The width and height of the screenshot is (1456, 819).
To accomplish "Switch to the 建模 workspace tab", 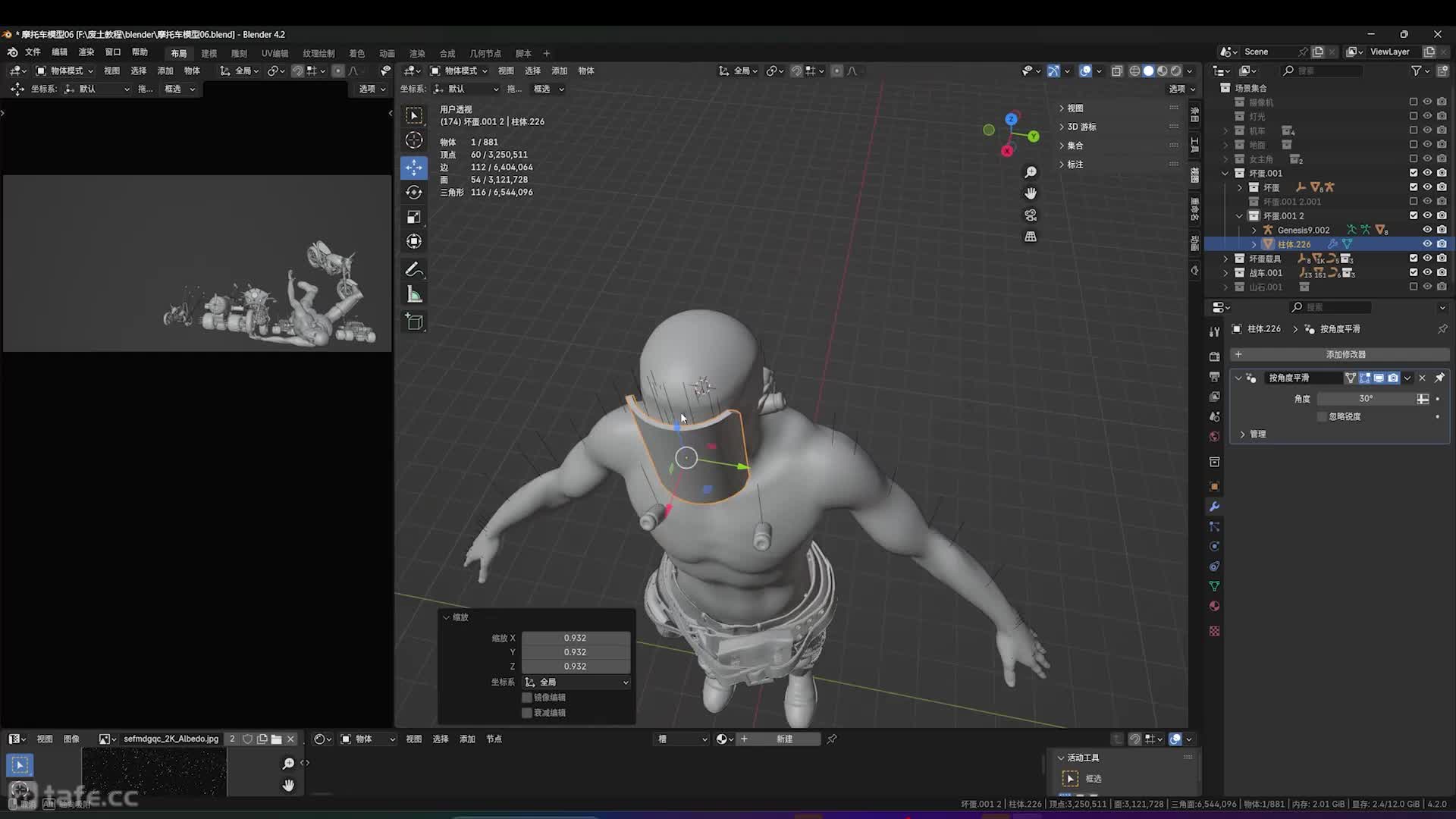I will [209, 53].
